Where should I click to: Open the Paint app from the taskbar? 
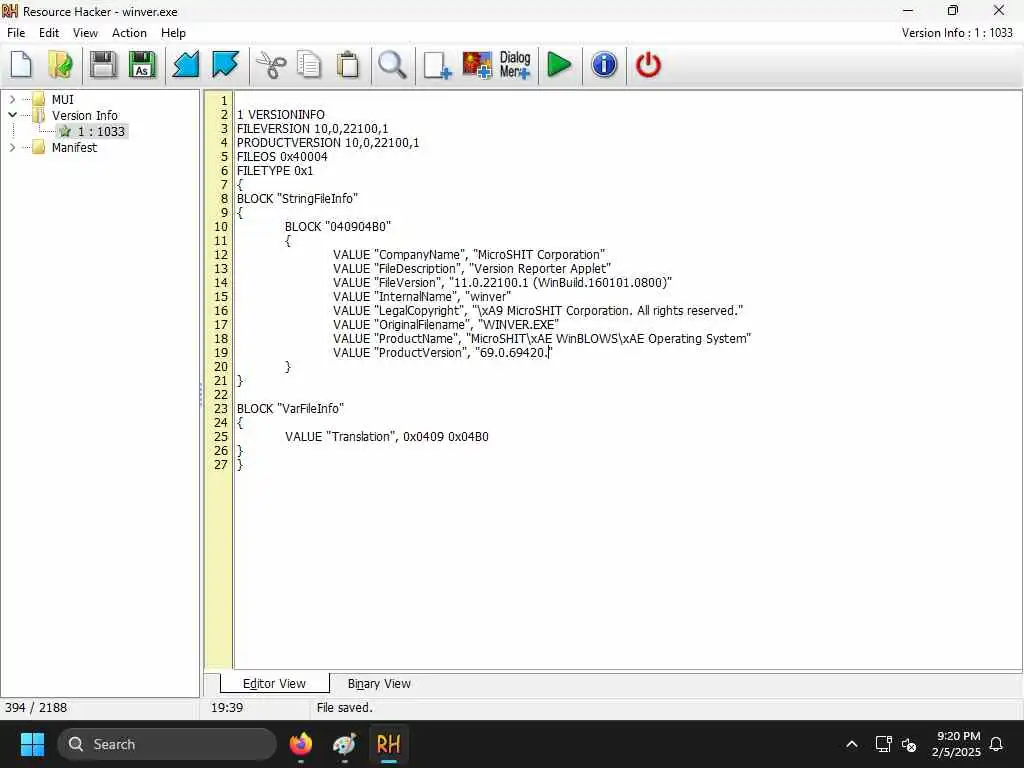click(x=344, y=744)
